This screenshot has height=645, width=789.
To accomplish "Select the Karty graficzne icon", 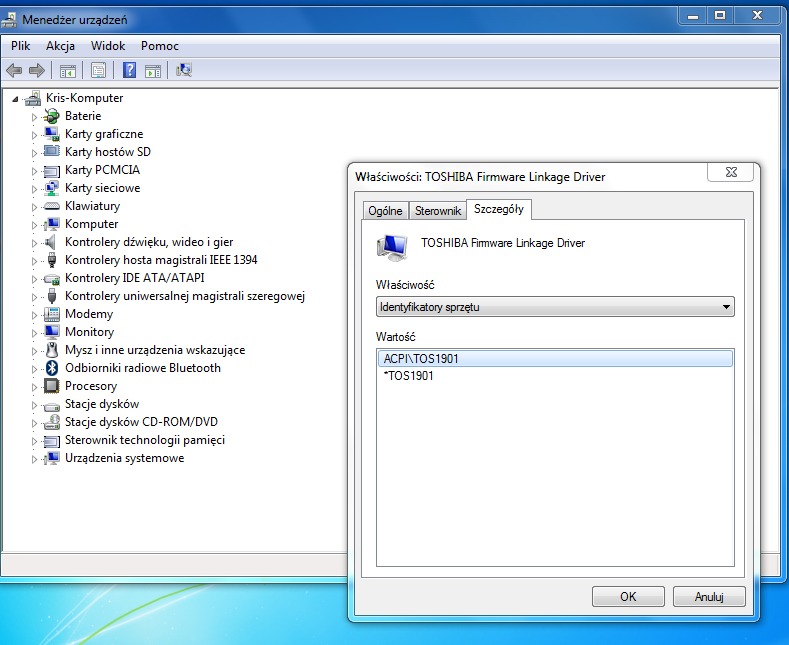I will click(51, 134).
